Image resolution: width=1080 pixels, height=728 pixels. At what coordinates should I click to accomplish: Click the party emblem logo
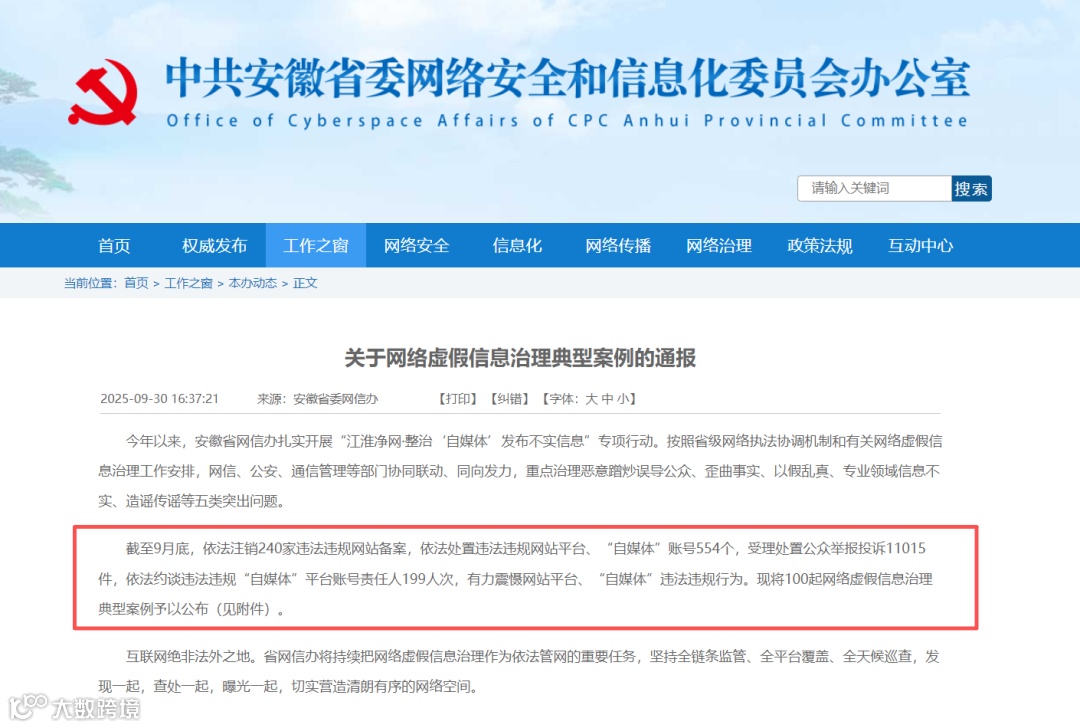(x=103, y=92)
